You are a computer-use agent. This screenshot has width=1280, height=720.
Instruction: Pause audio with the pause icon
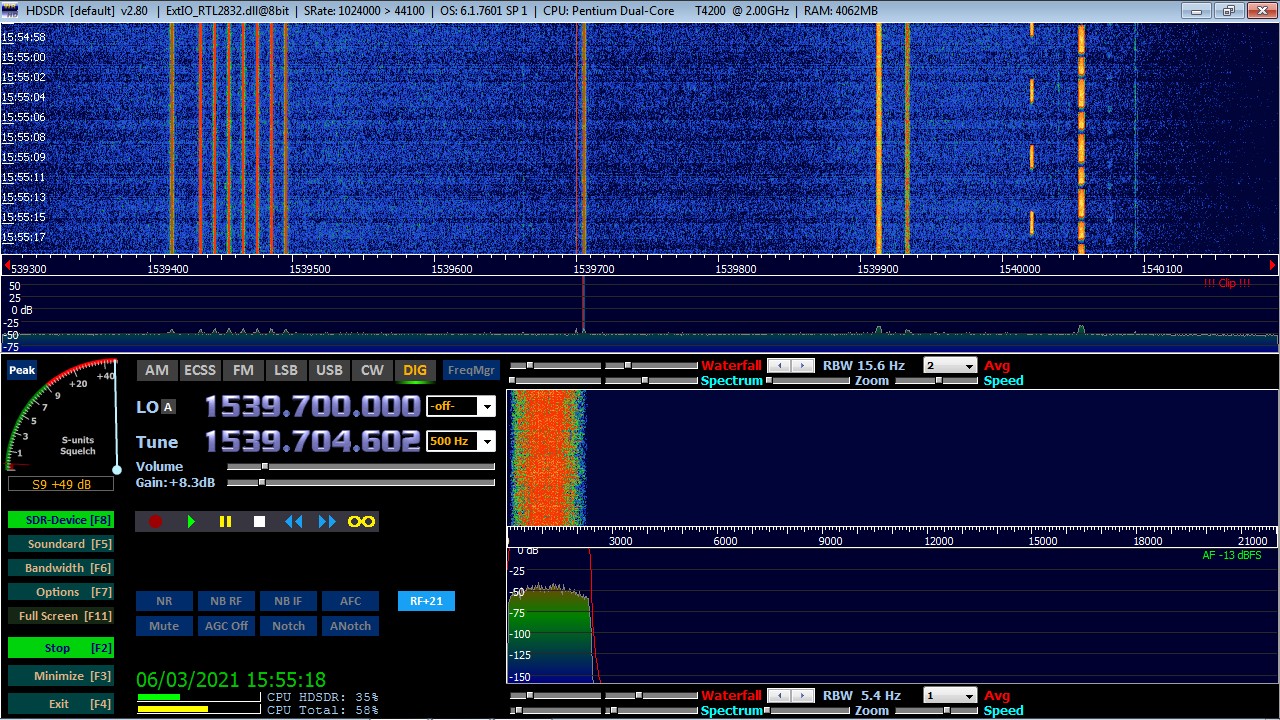[x=225, y=520]
